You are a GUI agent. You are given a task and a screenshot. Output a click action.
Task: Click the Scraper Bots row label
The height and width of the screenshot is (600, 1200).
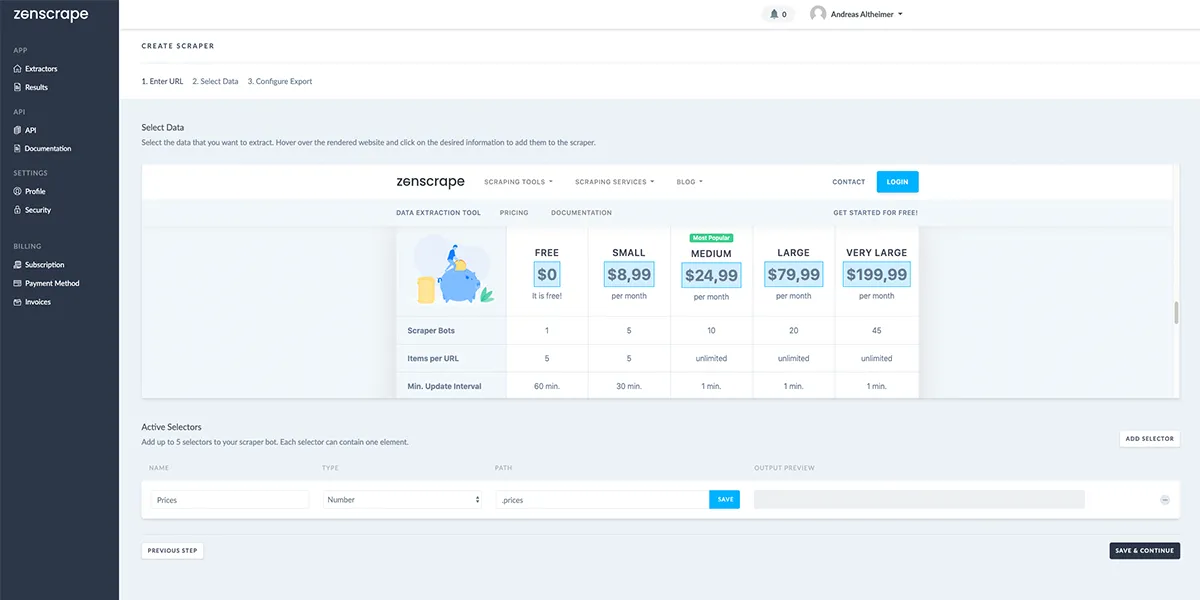point(429,330)
